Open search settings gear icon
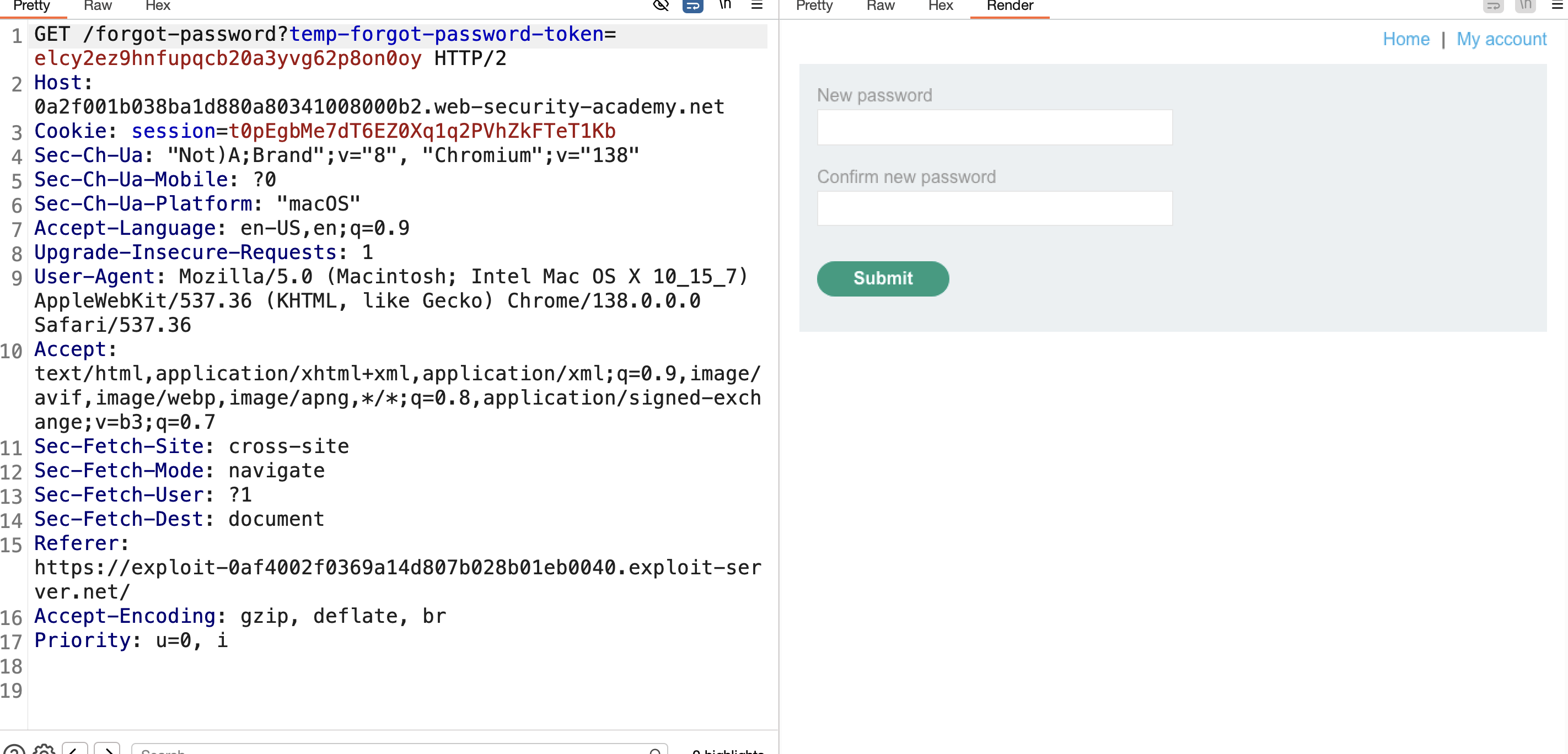1568x754 pixels. click(44, 749)
